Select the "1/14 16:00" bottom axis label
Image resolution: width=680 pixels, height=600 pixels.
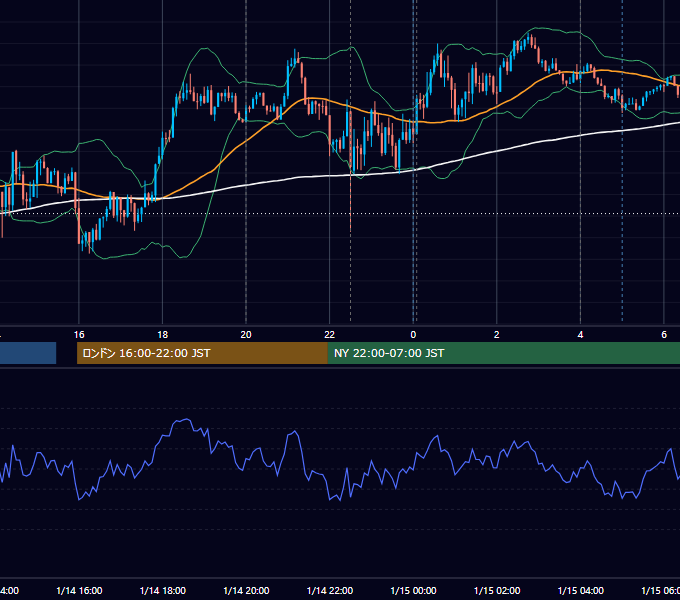point(79,590)
